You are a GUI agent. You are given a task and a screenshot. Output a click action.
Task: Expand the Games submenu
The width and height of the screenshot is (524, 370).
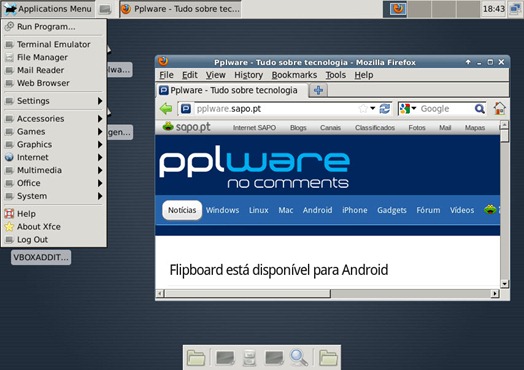point(54,132)
